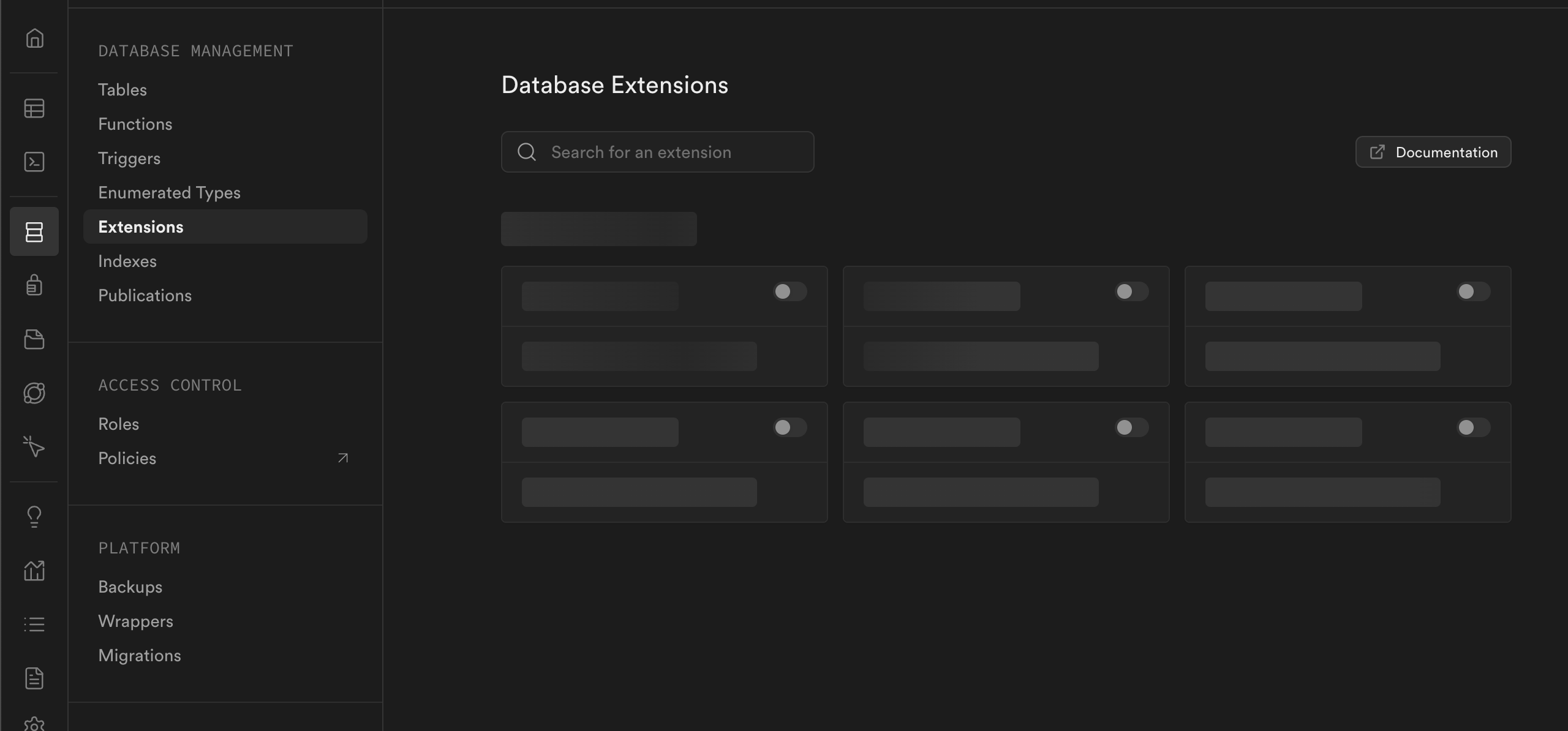Open Advisors via the lightbulb icon

34,517
